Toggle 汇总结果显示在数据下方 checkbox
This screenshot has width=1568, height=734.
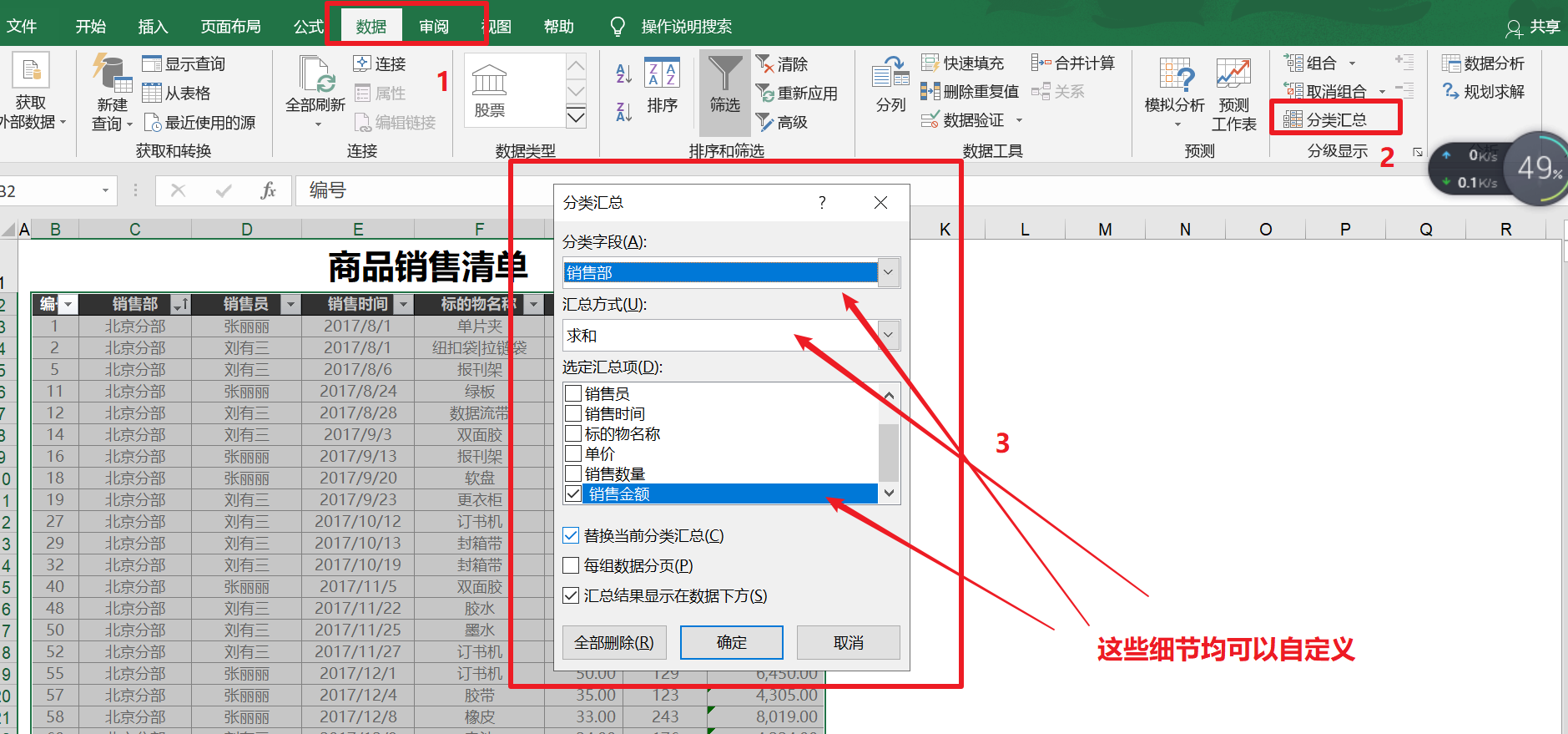pos(571,595)
